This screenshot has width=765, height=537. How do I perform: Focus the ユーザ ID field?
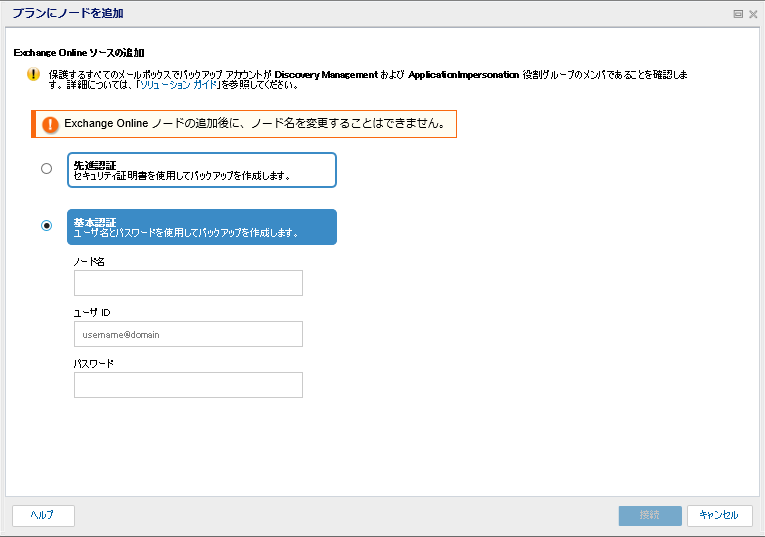coord(188,334)
